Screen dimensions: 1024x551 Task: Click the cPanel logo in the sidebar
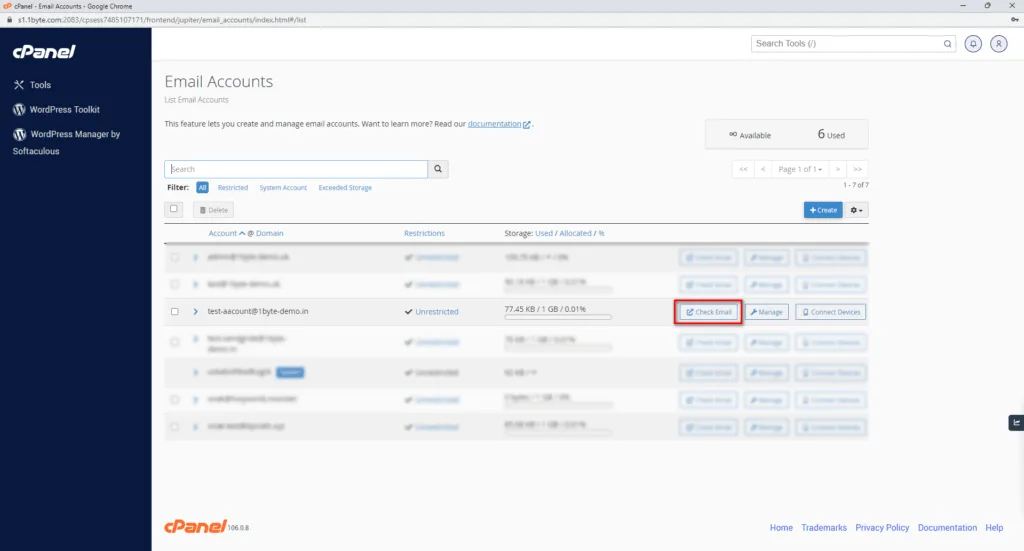[x=44, y=52]
